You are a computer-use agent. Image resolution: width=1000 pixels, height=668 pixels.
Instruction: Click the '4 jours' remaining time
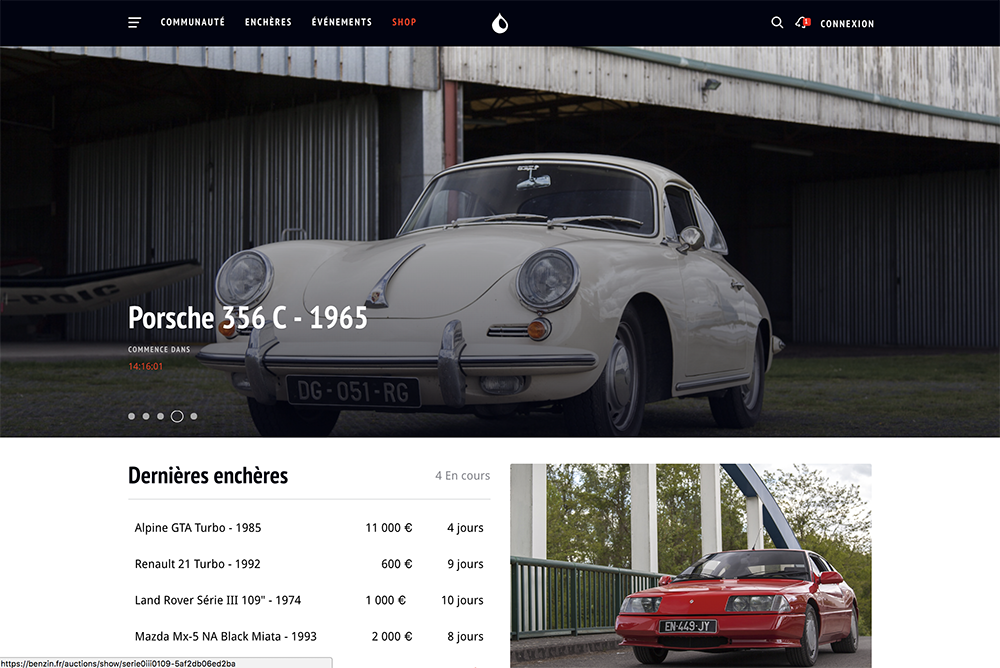tap(466, 528)
